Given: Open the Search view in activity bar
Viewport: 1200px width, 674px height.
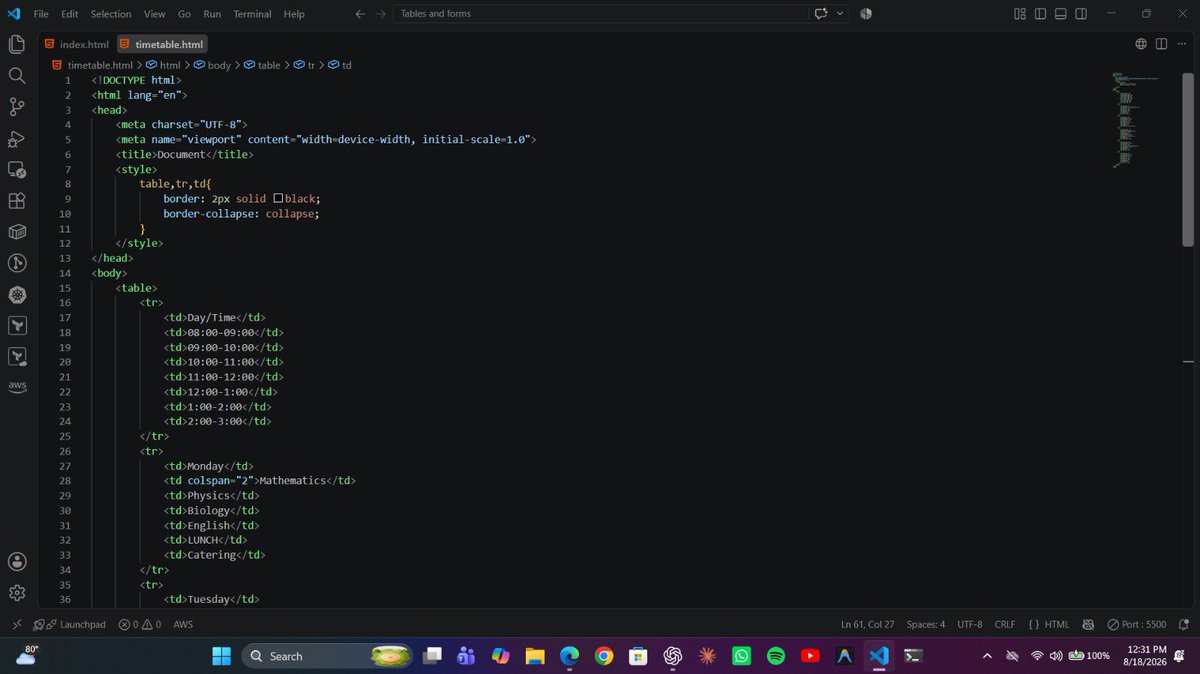Looking at the screenshot, I should [x=17, y=75].
